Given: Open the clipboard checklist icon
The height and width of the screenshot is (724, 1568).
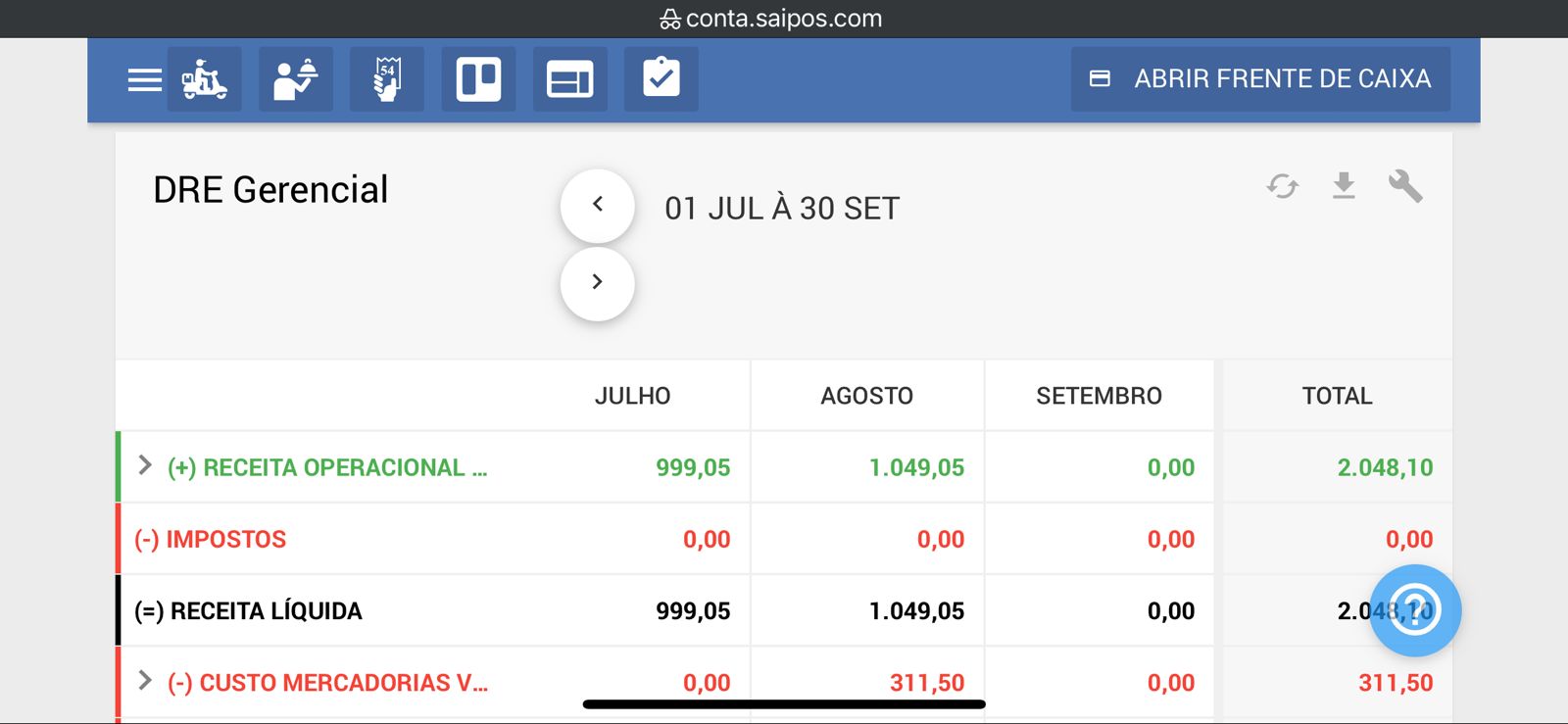Looking at the screenshot, I should [x=661, y=78].
